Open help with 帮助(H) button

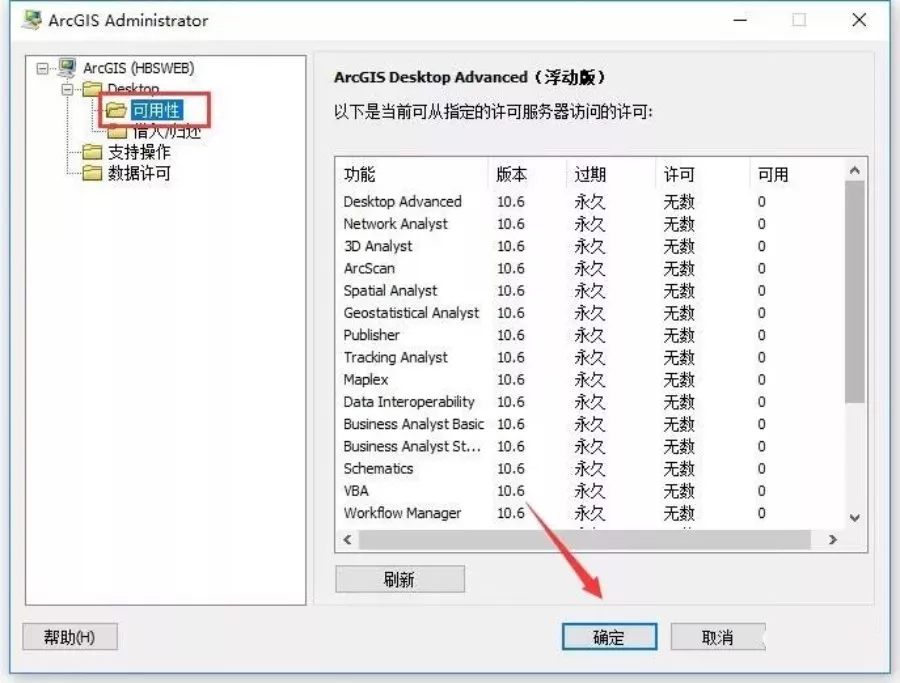(x=70, y=637)
